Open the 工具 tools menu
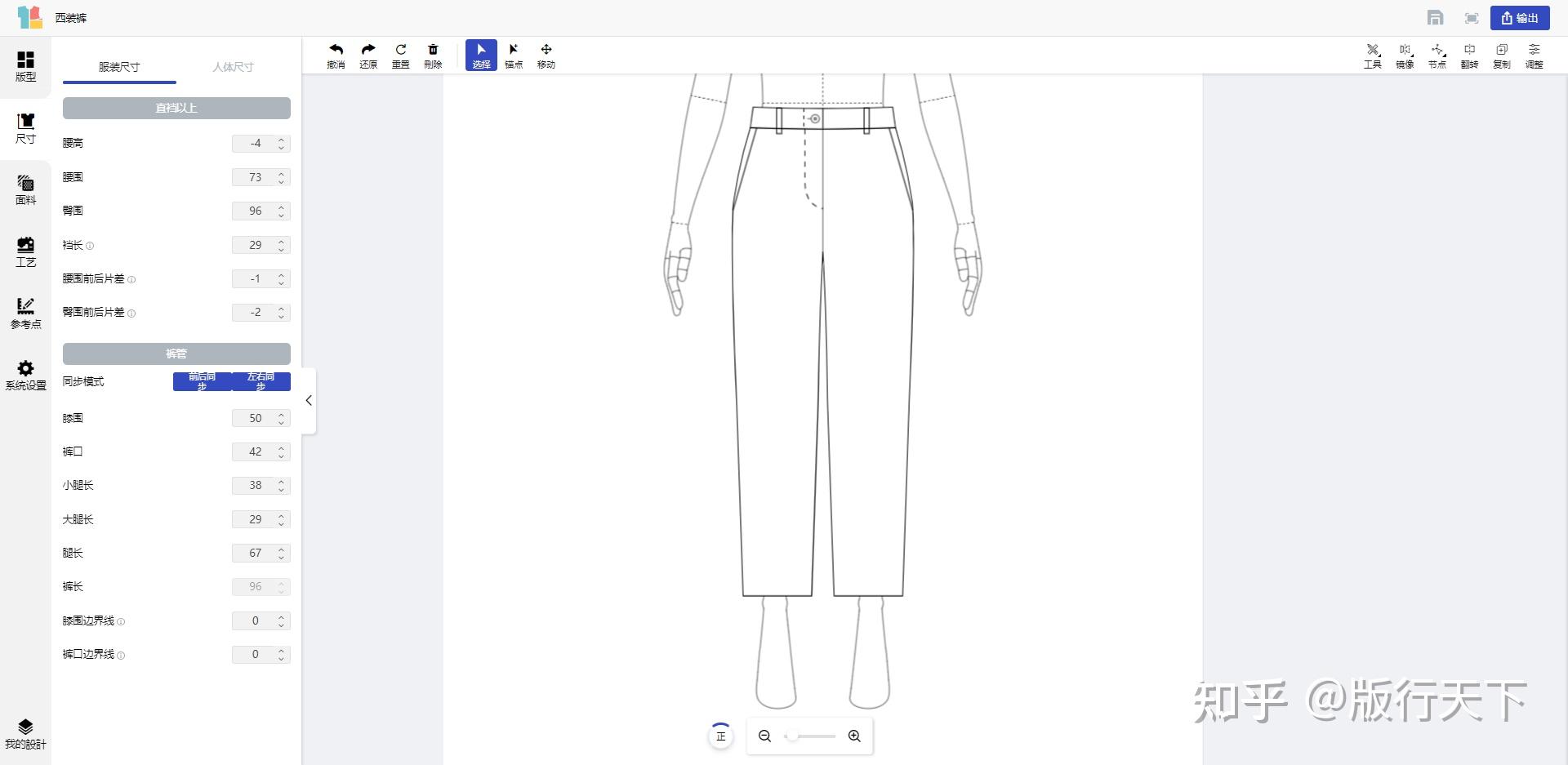Viewport: 1568px width, 765px height. (x=1373, y=56)
